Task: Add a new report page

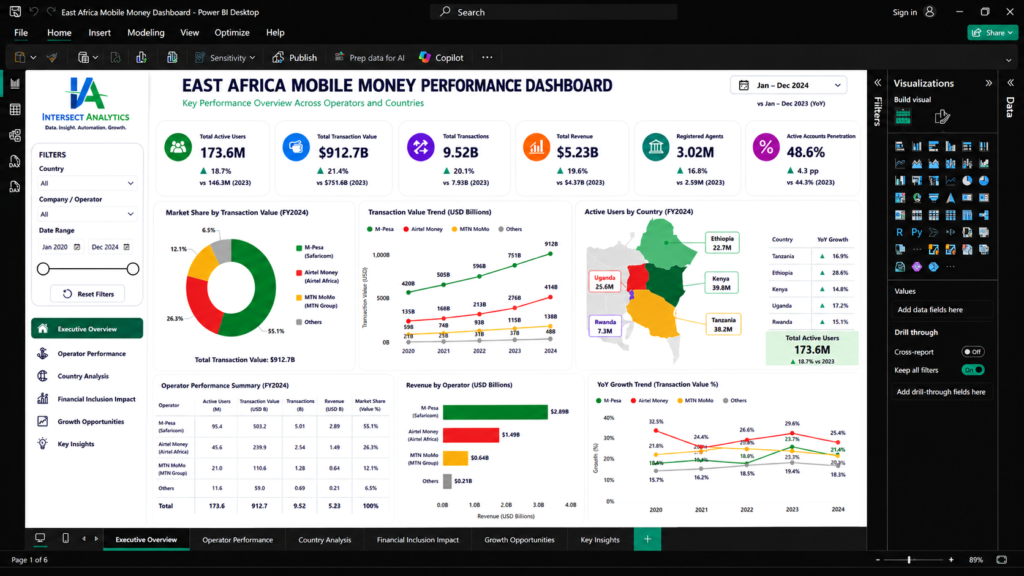Action: [x=647, y=539]
